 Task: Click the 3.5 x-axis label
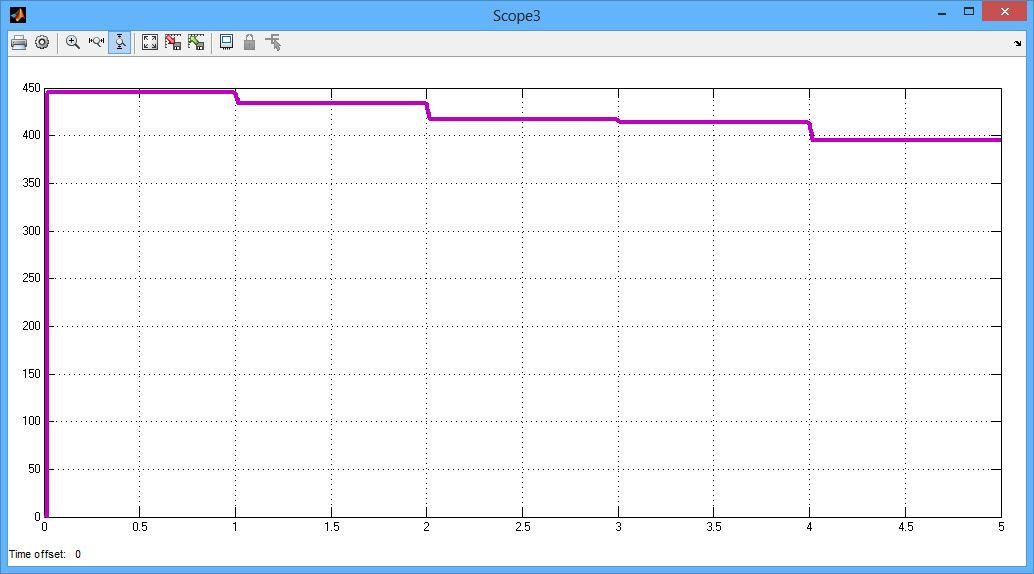point(714,527)
